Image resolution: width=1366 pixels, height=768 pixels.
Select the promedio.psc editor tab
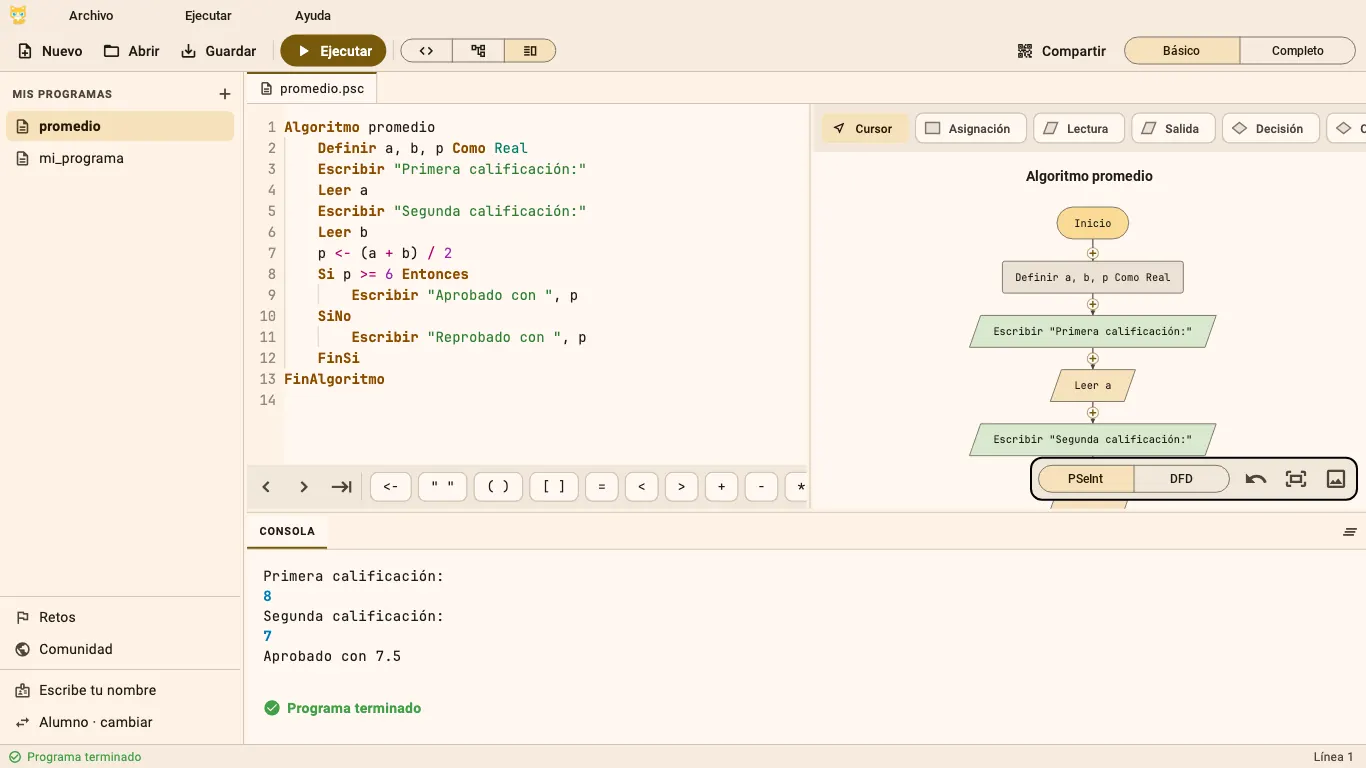coord(312,89)
